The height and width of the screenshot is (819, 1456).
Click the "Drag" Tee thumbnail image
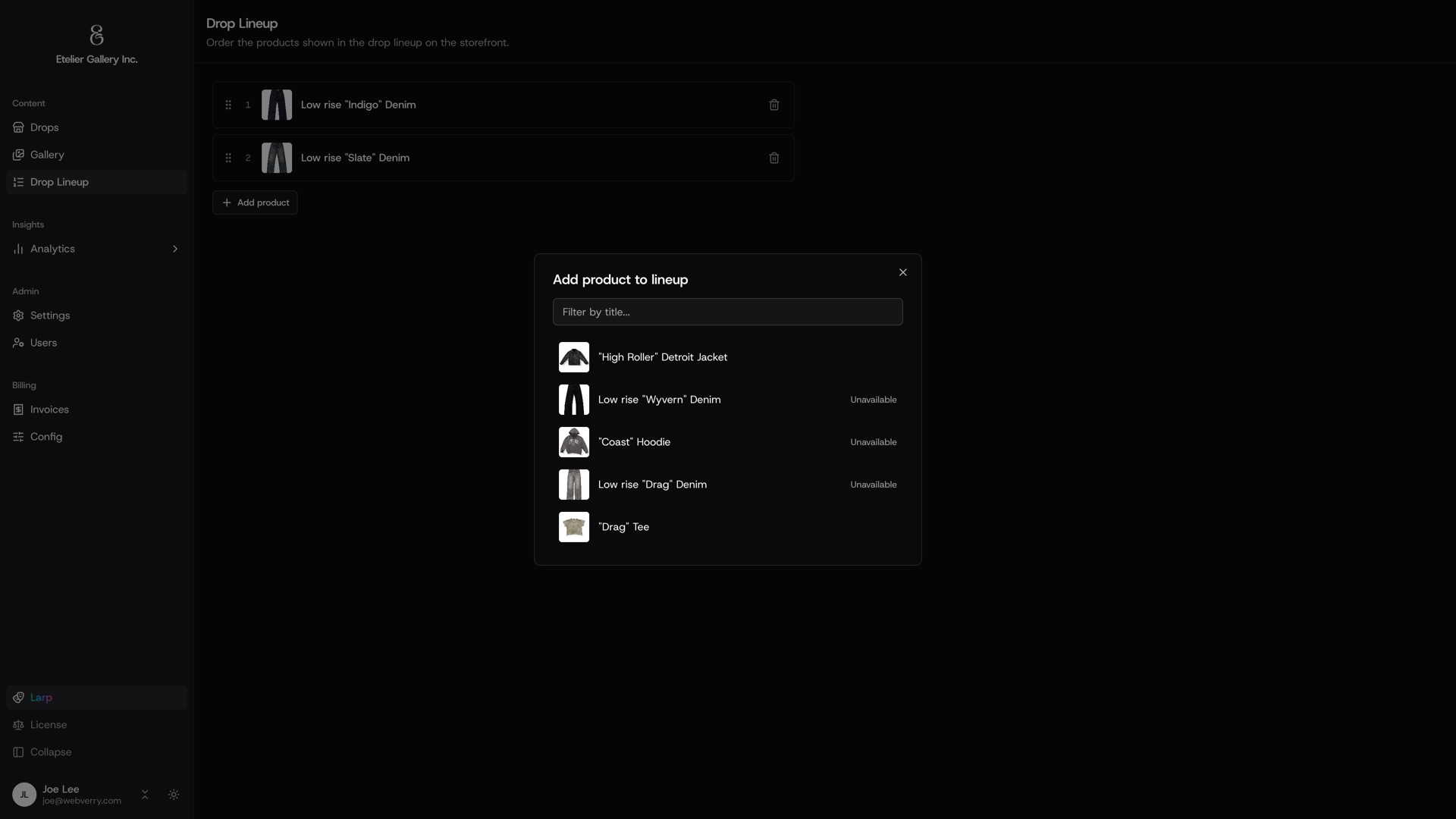tap(574, 527)
